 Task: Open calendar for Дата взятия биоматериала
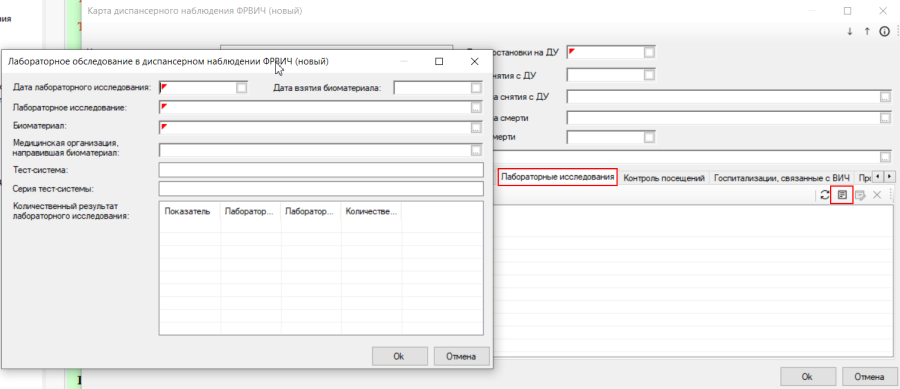[476, 88]
